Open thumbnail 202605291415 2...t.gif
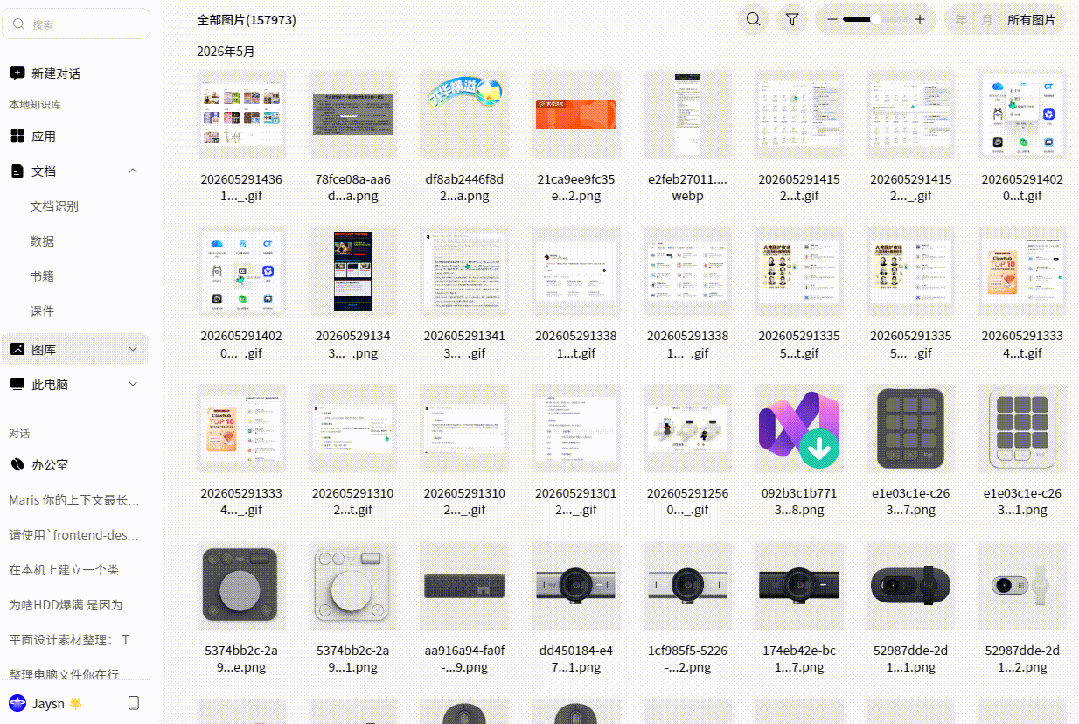 click(x=799, y=114)
